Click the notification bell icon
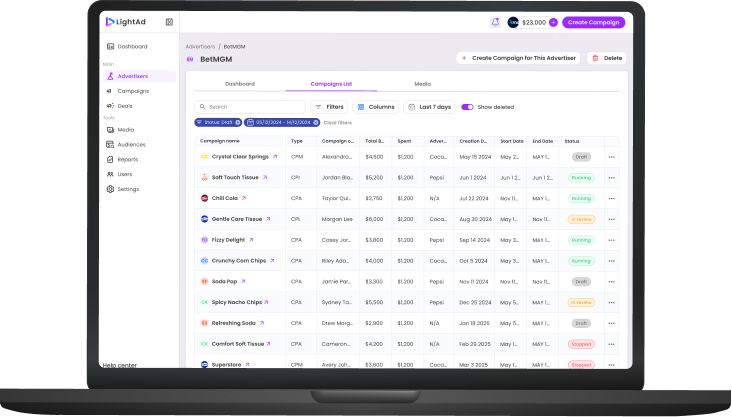The image size is (732, 417). (x=495, y=22)
